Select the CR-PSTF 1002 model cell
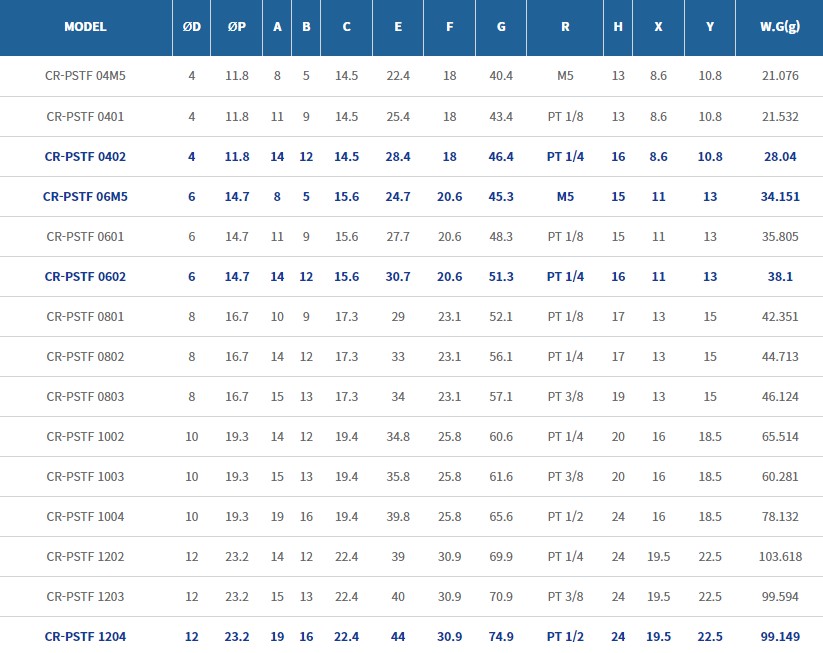 (x=85, y=437)
